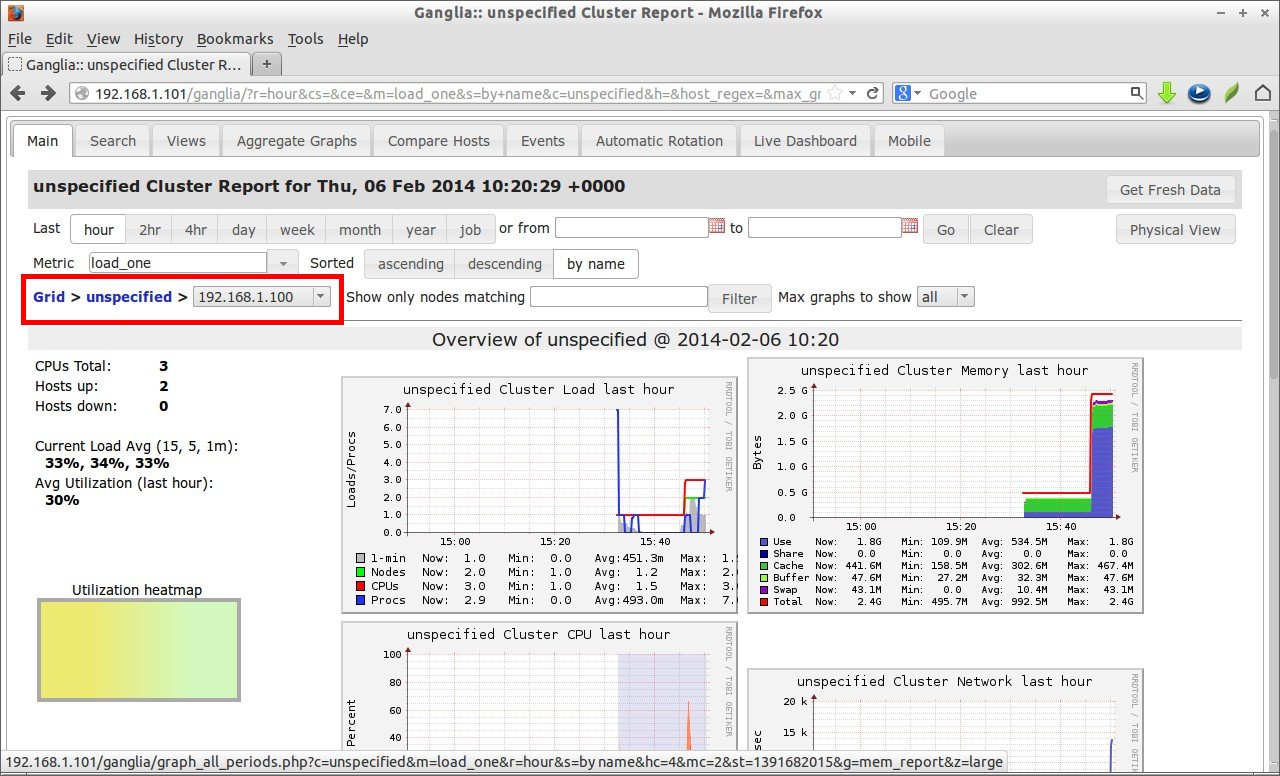Viewport: 1280px width, 776px height.
Task: Open the 'to' date calendar icon
Action: [910, 226]
